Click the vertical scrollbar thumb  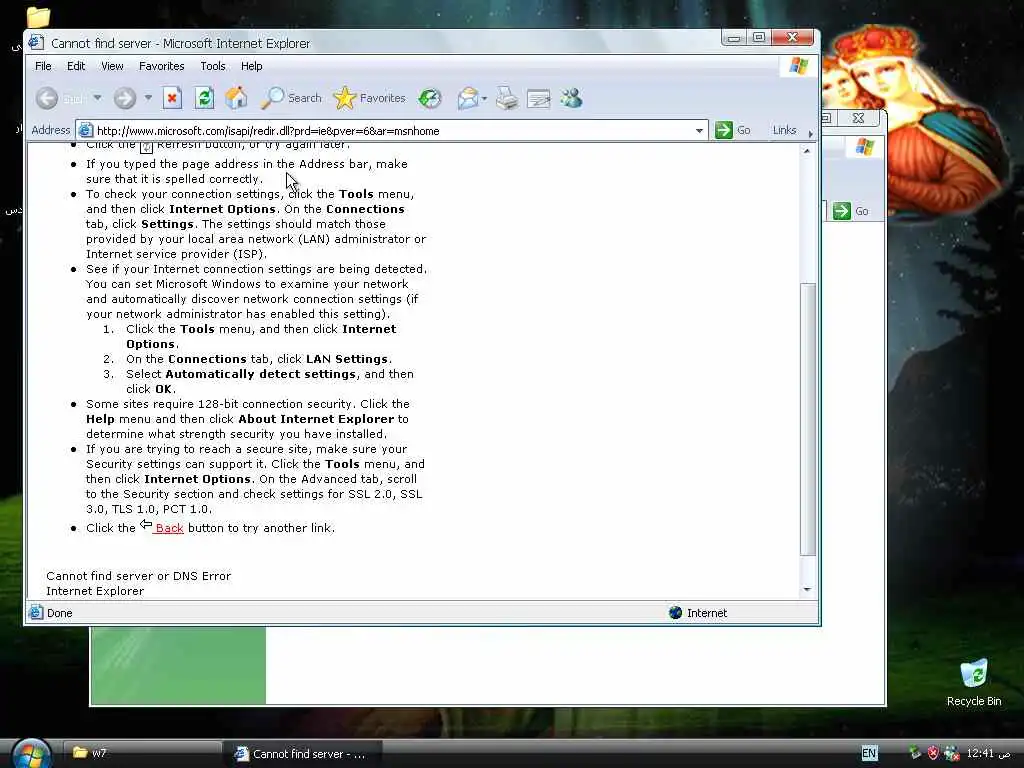808,419
